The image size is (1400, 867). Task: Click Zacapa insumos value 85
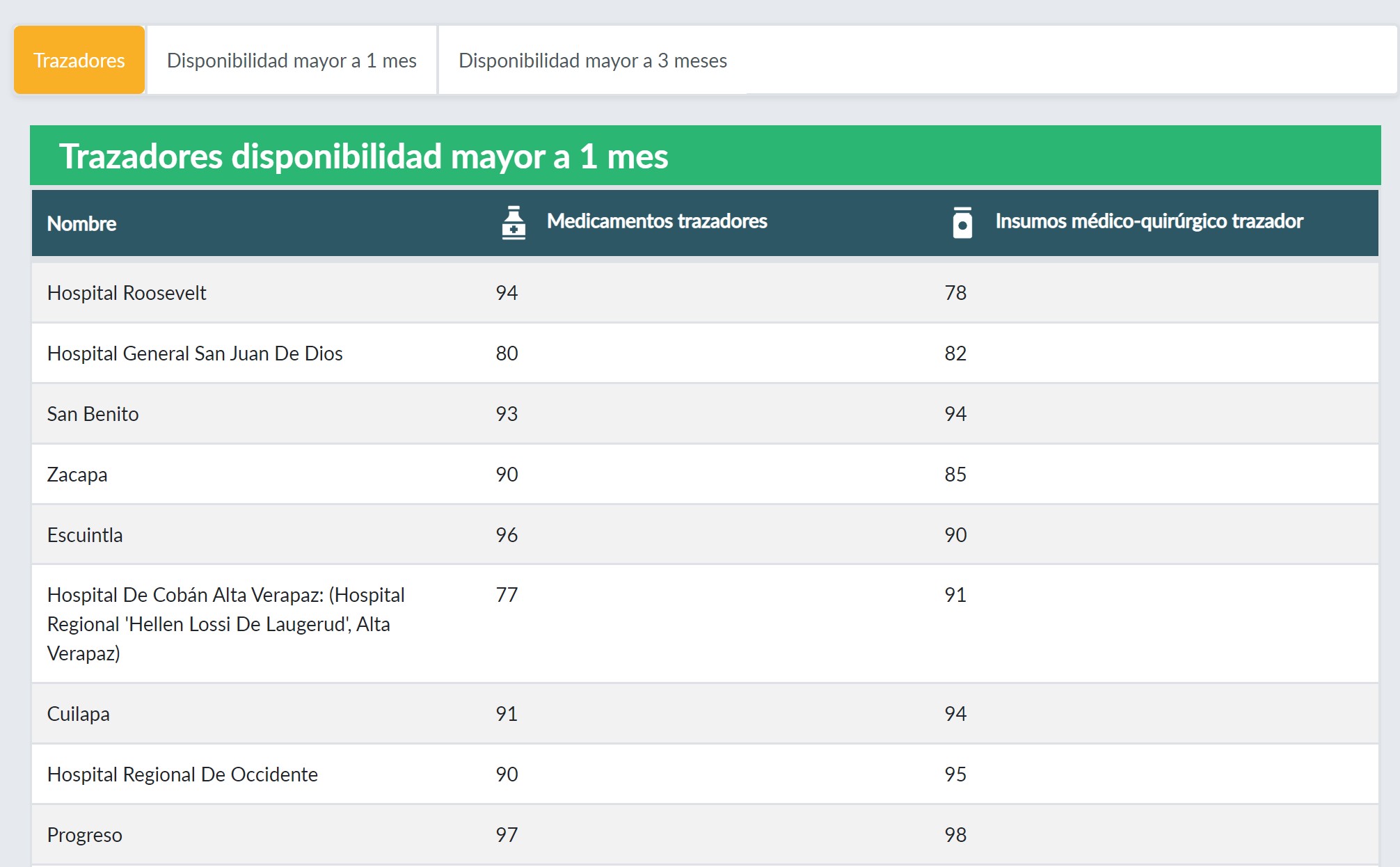[x=955, y=475]
